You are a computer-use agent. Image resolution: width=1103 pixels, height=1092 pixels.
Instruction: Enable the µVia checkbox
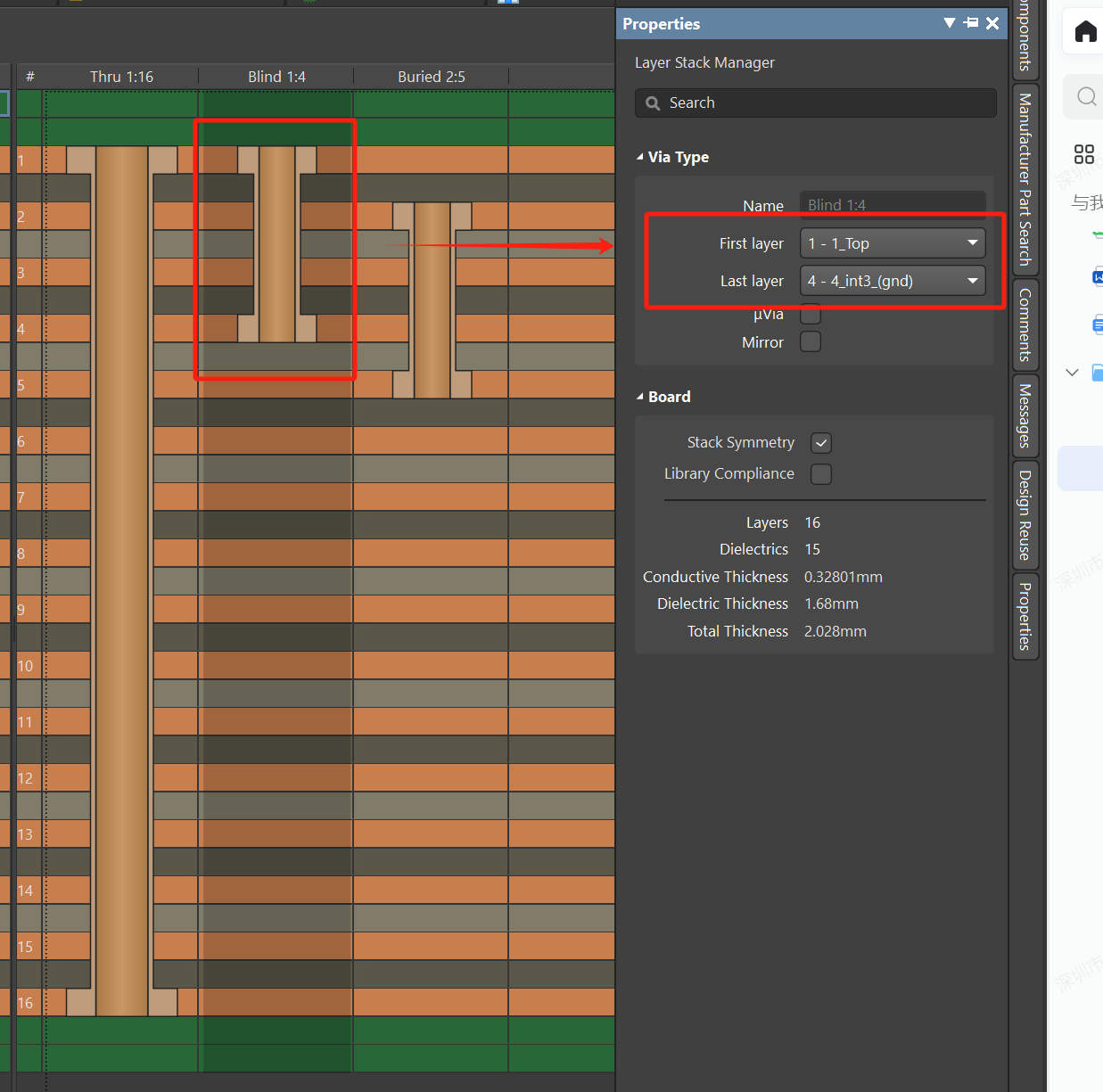pyautogui.click(x=811, y=314)
